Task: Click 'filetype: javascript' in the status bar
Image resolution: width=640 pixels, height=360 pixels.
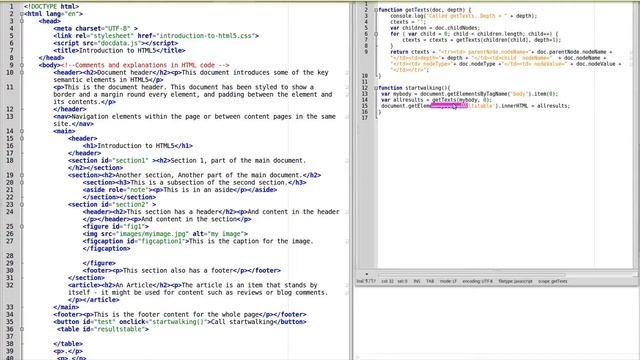Action: coord(516,282)
